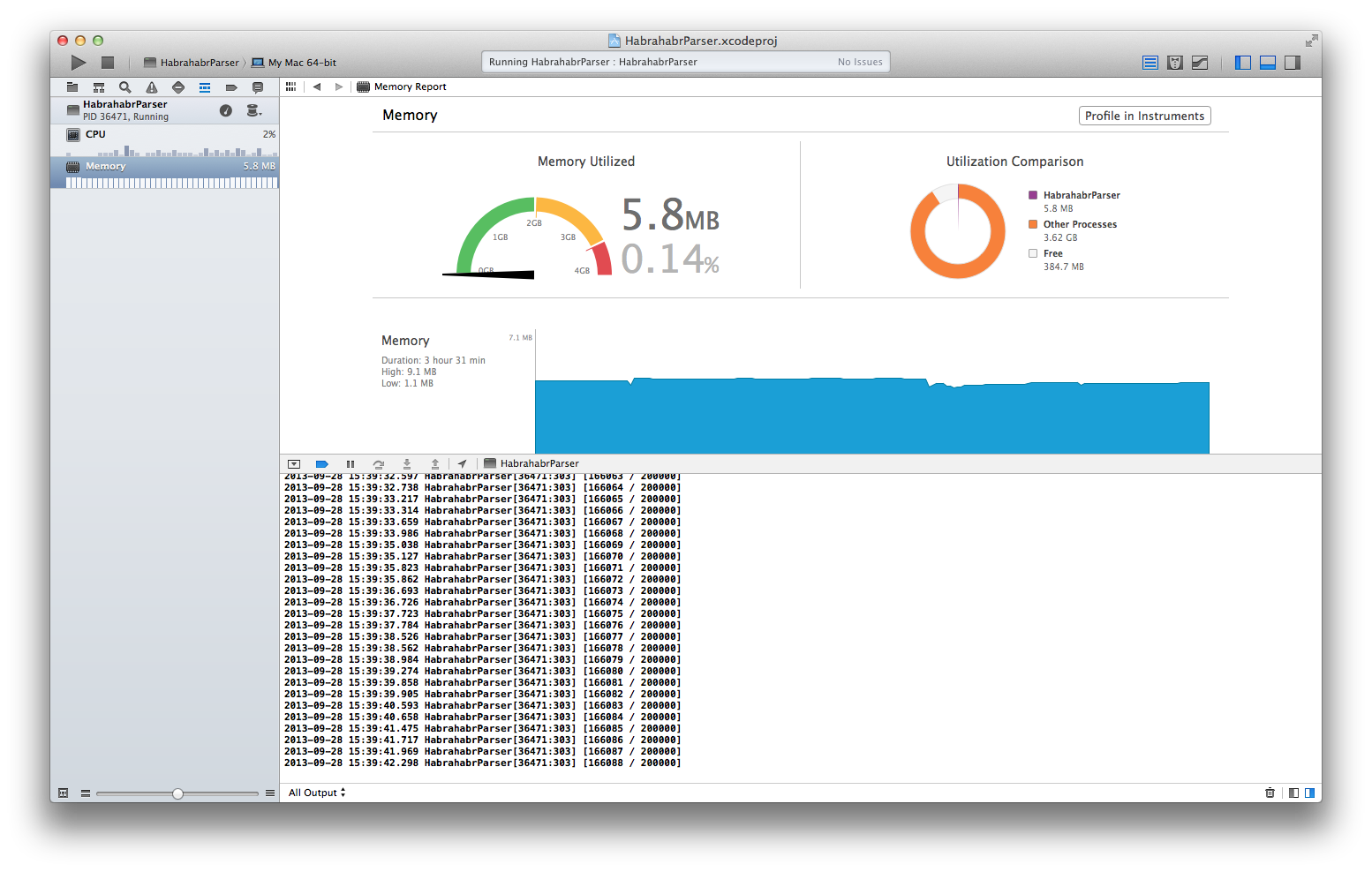
Task: Select console line with [166088 / 200000]
Action: pos(482,763)
